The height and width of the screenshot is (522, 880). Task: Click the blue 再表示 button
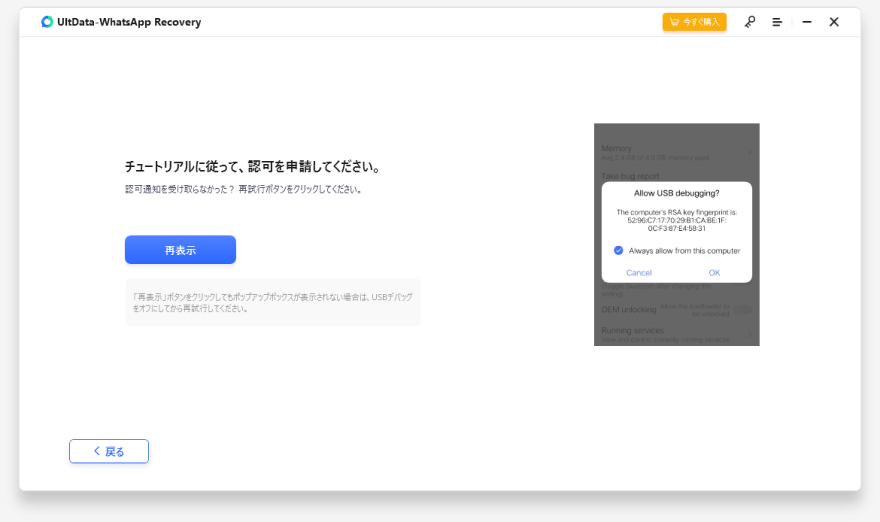tap(180, 250)
